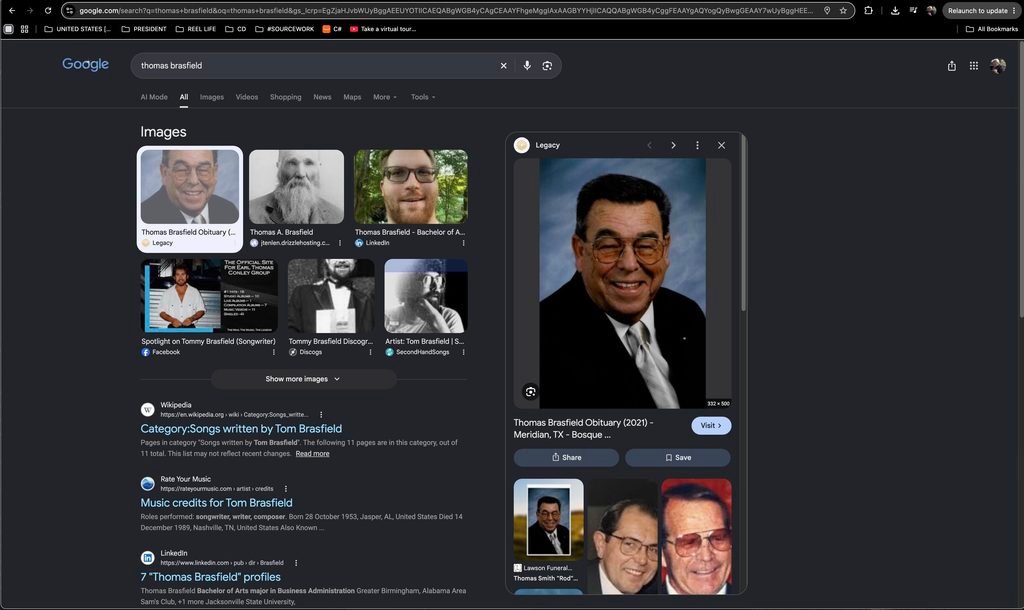The width and height of the screenshot is (1024, 610).
Task: Open Category:Songs written by Tom Brasfield link
Action: click(x=241, y=429)
